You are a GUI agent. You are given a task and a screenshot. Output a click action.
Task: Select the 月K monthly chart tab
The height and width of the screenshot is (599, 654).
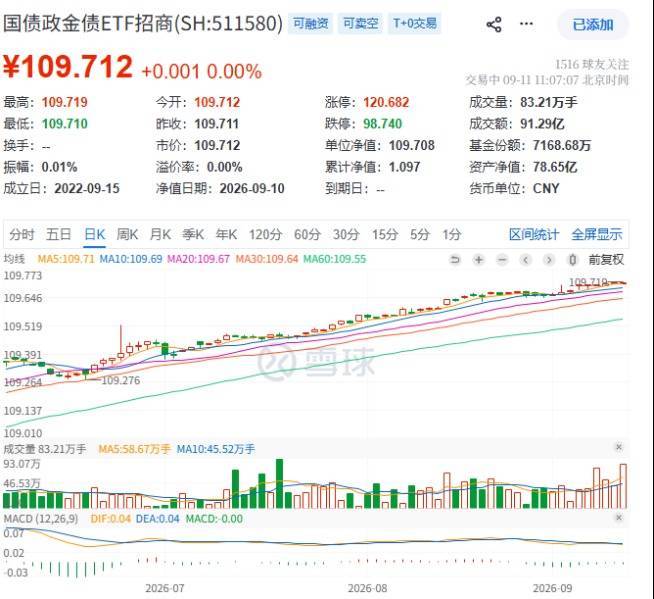click(x=160, y=234)
